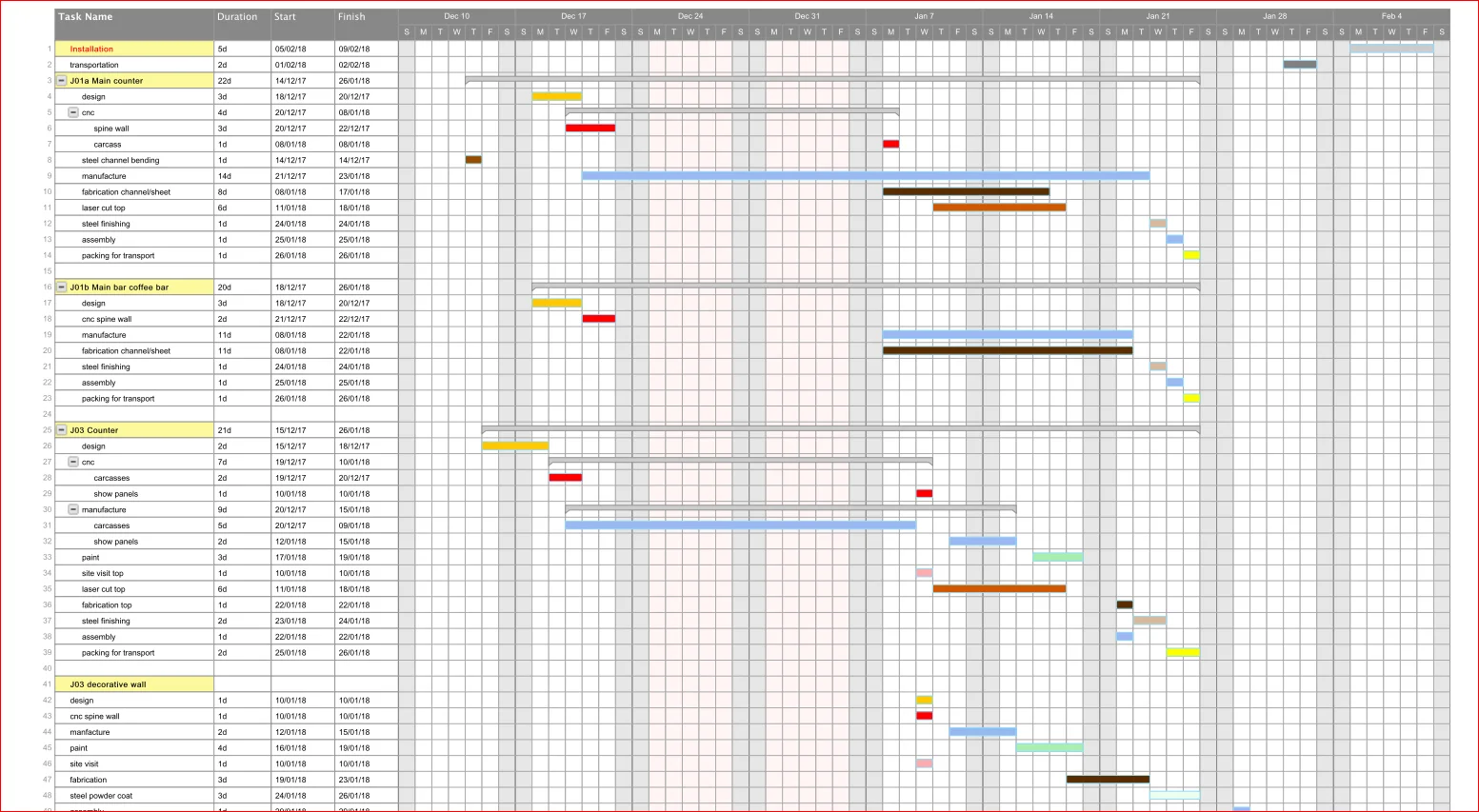Select the pink site visit top bar
The height and width of the screenshot is (812, 1479).
[924, 573]
